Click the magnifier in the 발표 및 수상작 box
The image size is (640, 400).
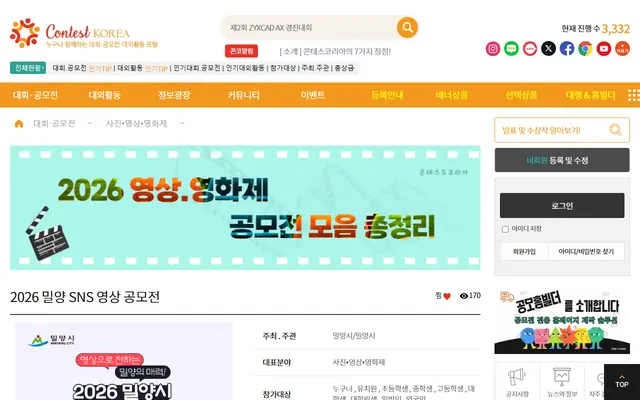(615, 130)
